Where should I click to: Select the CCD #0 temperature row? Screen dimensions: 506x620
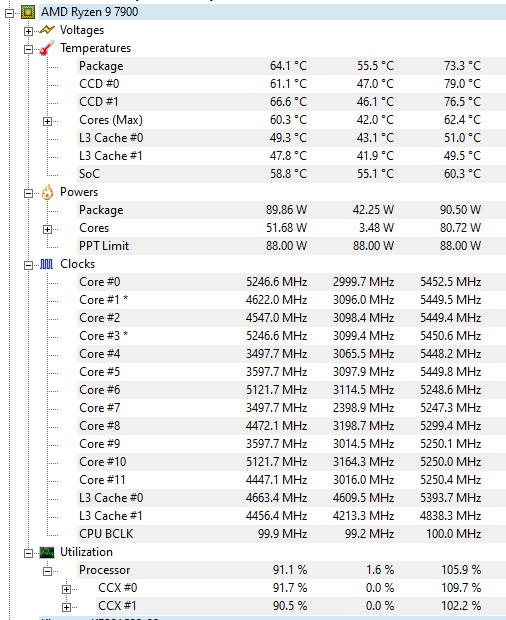pyautogui.click(x=291, y=84)
